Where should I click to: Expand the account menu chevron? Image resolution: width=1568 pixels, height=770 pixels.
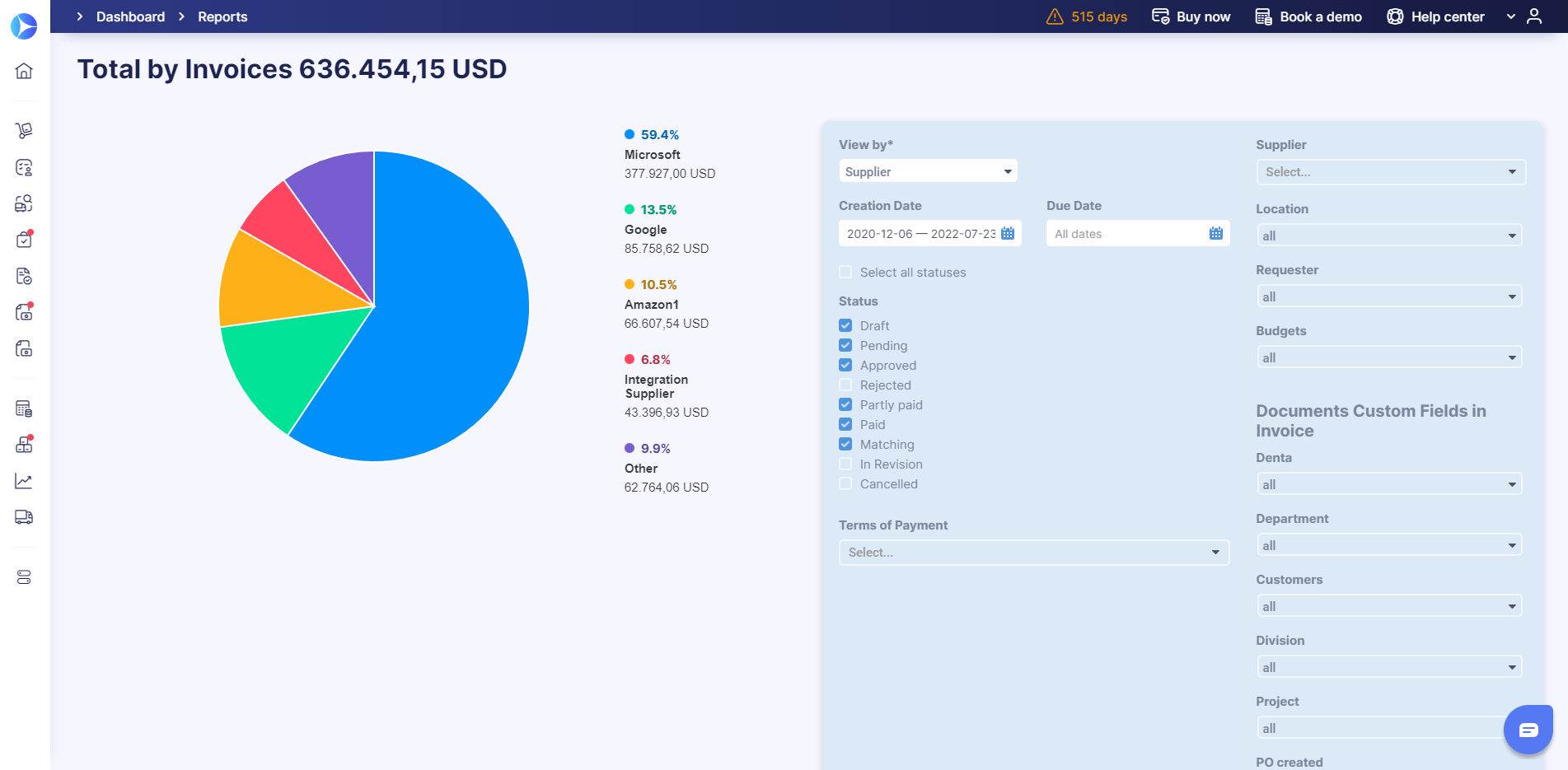[1510, 16]
